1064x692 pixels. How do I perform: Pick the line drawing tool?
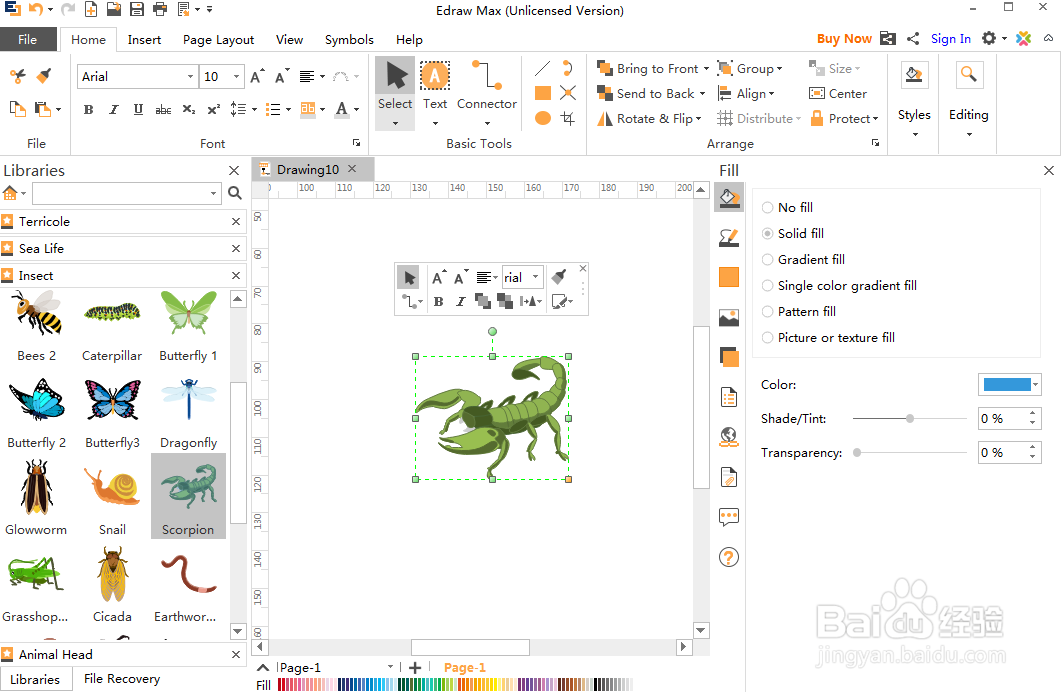[x=542, y=69]
